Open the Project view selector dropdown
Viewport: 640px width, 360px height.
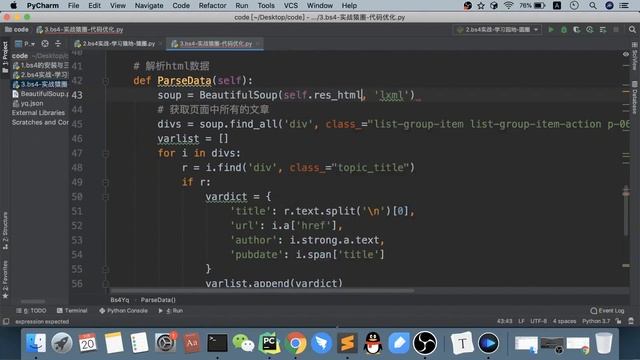point(24,44)
